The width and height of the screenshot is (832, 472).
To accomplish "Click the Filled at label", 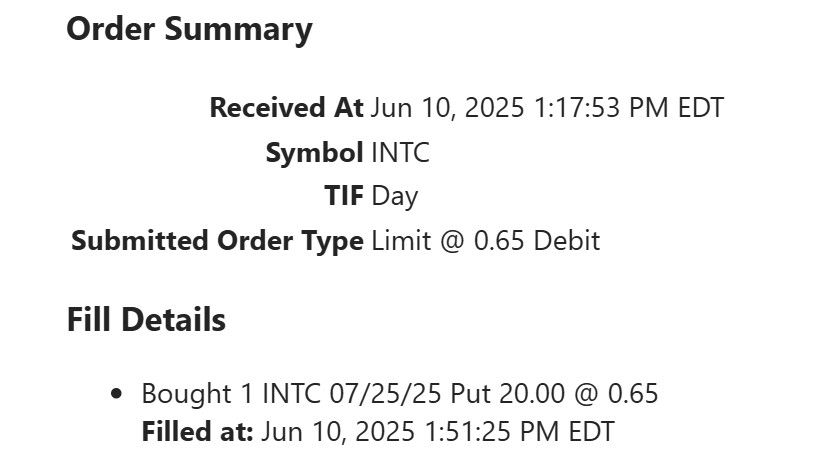I will [x=197, y=432].
